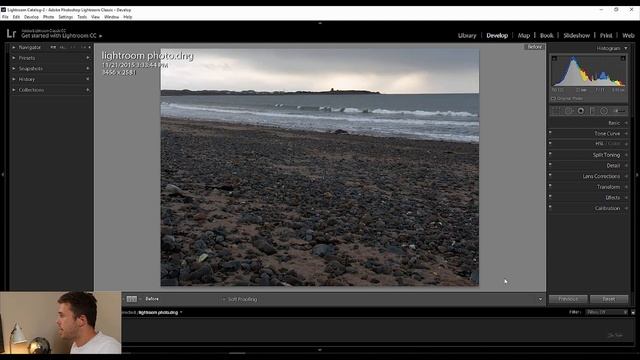Click the History panel clear icon

[x=88, y=79]
